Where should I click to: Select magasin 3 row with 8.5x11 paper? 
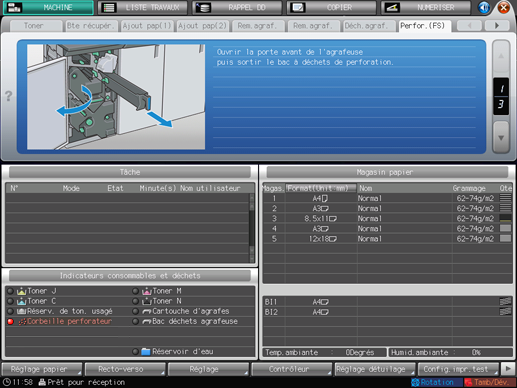pos(387,218)
